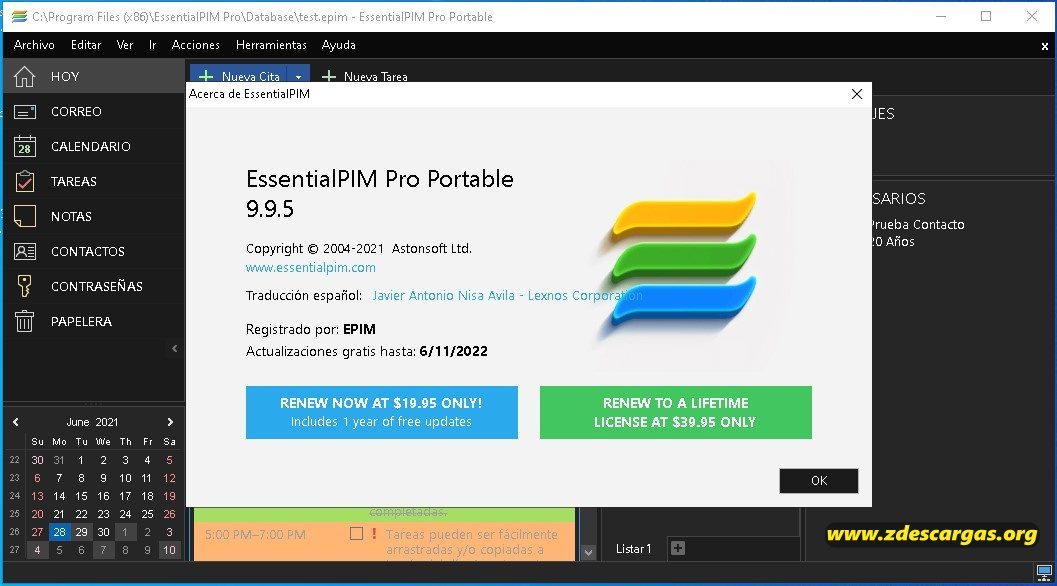Click Renew to a Lifetime License button
Screen dimensions: 1057x586
[675, 412]
